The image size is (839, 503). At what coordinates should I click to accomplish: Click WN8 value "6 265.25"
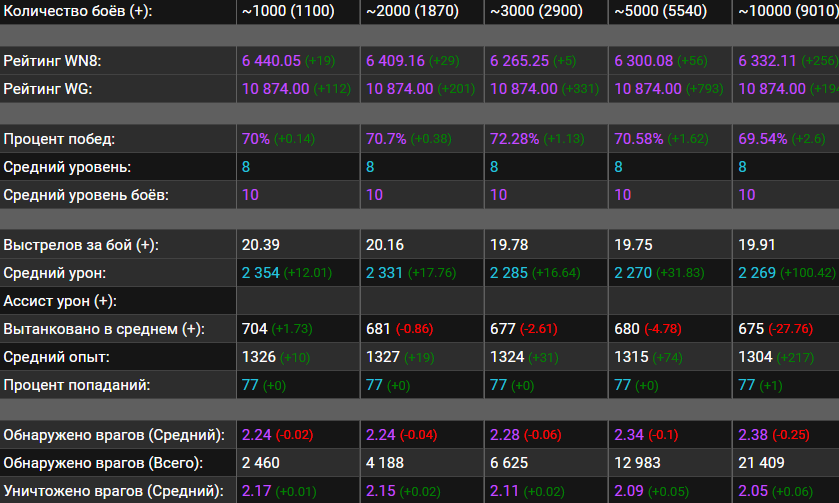pyautogui.click(x=519, y=61)
